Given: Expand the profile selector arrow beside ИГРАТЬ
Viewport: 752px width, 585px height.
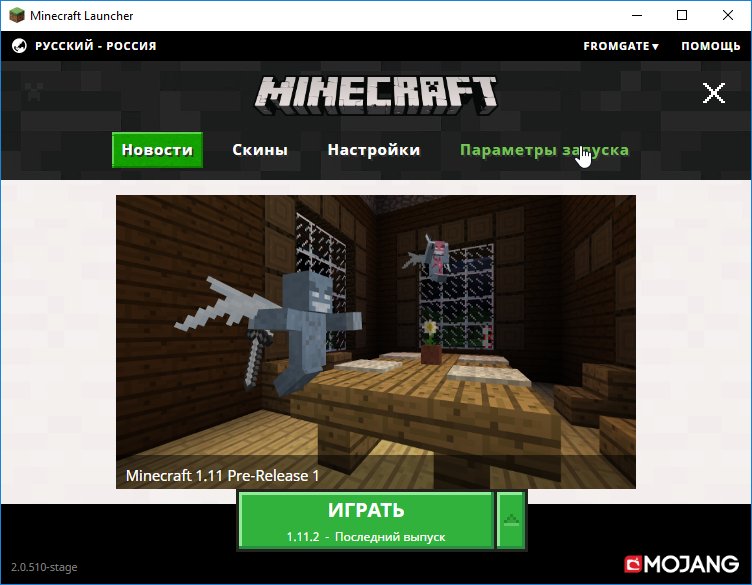Looking at the screenshot, I should click(x=511, y=520).
